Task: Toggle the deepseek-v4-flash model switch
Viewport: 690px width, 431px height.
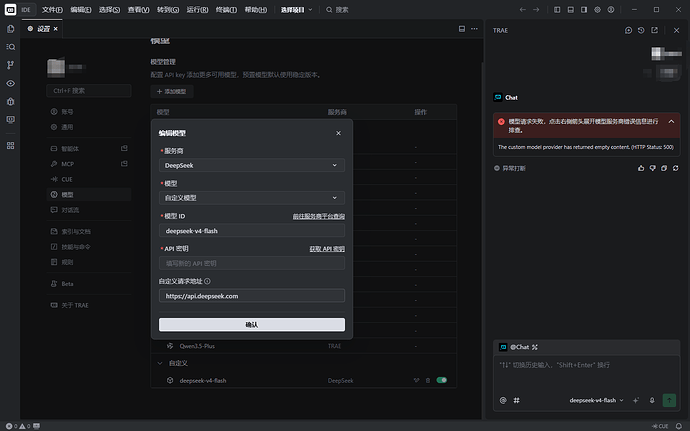Action: coord(441,380)
